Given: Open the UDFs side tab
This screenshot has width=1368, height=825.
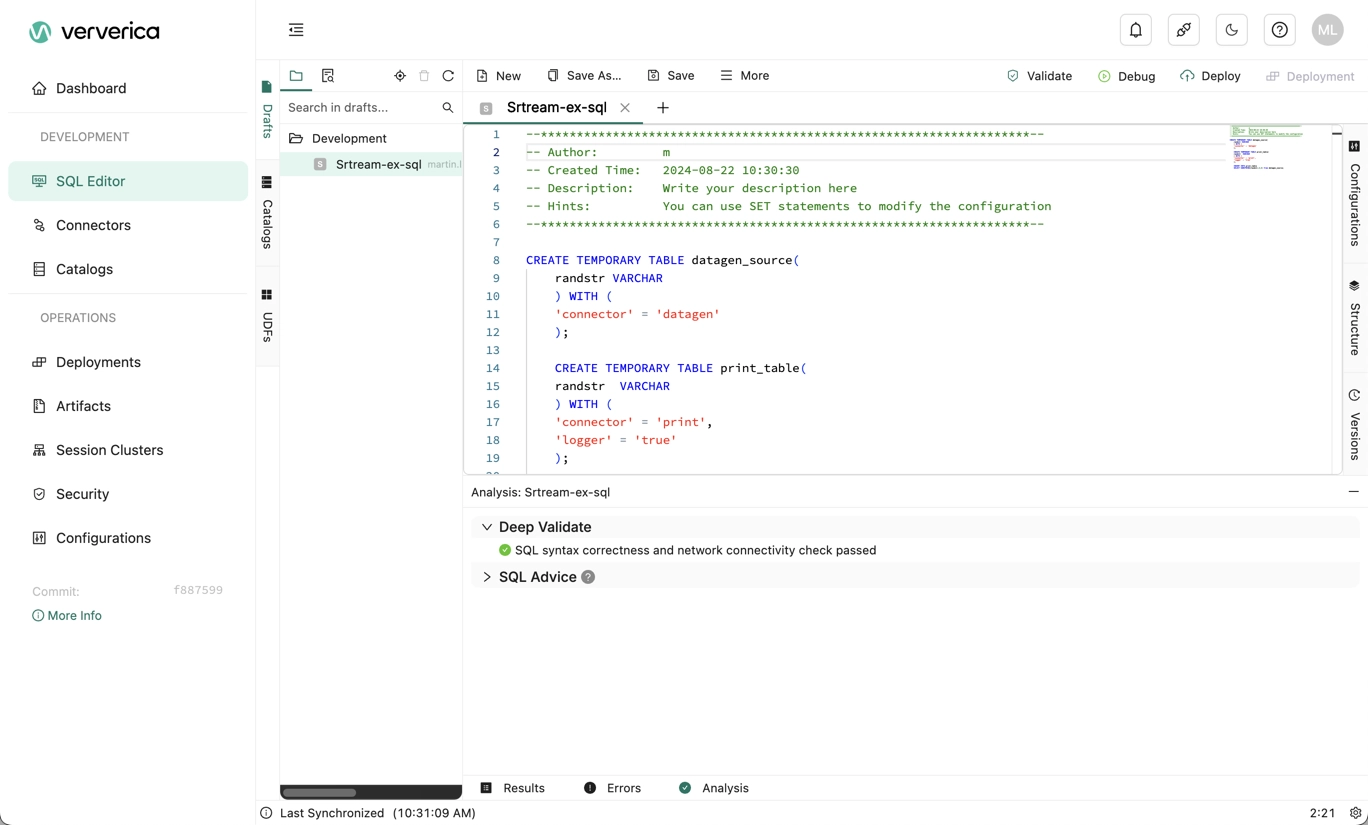Looking at the screenshot, I should (x=267, y=317).
